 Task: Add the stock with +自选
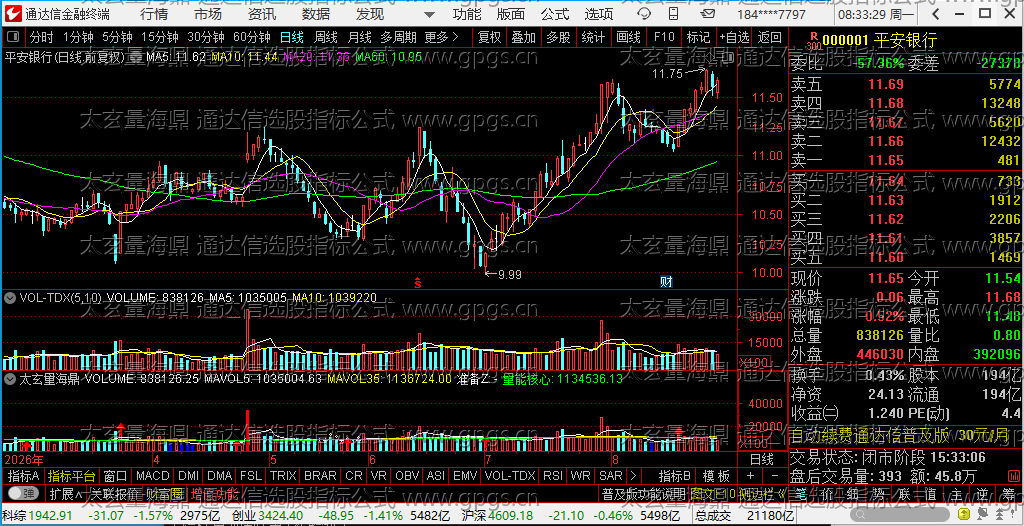pos(735,37)
